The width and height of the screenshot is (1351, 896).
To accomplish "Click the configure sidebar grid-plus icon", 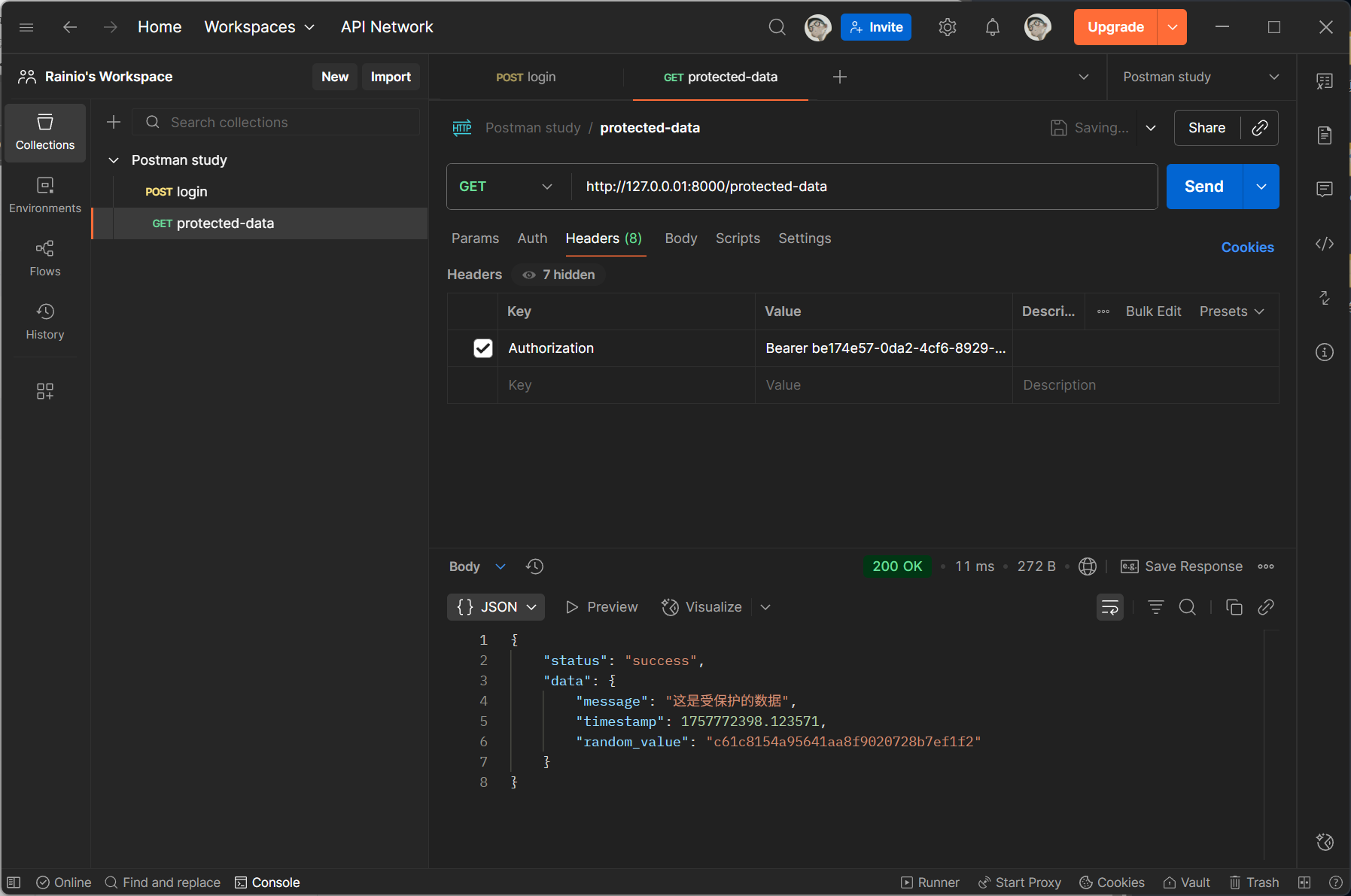I will 45,391.
